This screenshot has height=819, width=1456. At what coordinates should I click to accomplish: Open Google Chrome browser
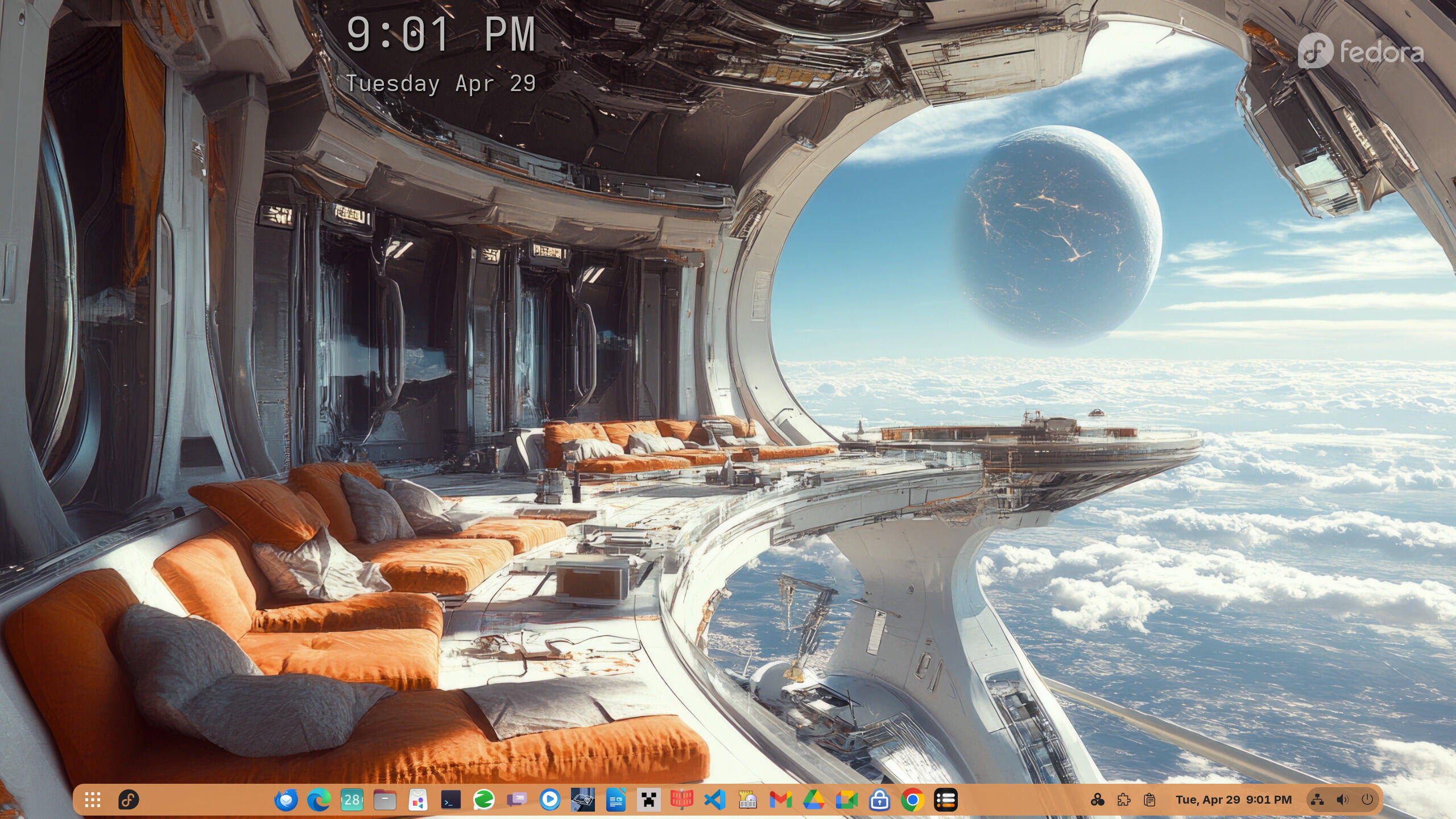tap(912, 800)
